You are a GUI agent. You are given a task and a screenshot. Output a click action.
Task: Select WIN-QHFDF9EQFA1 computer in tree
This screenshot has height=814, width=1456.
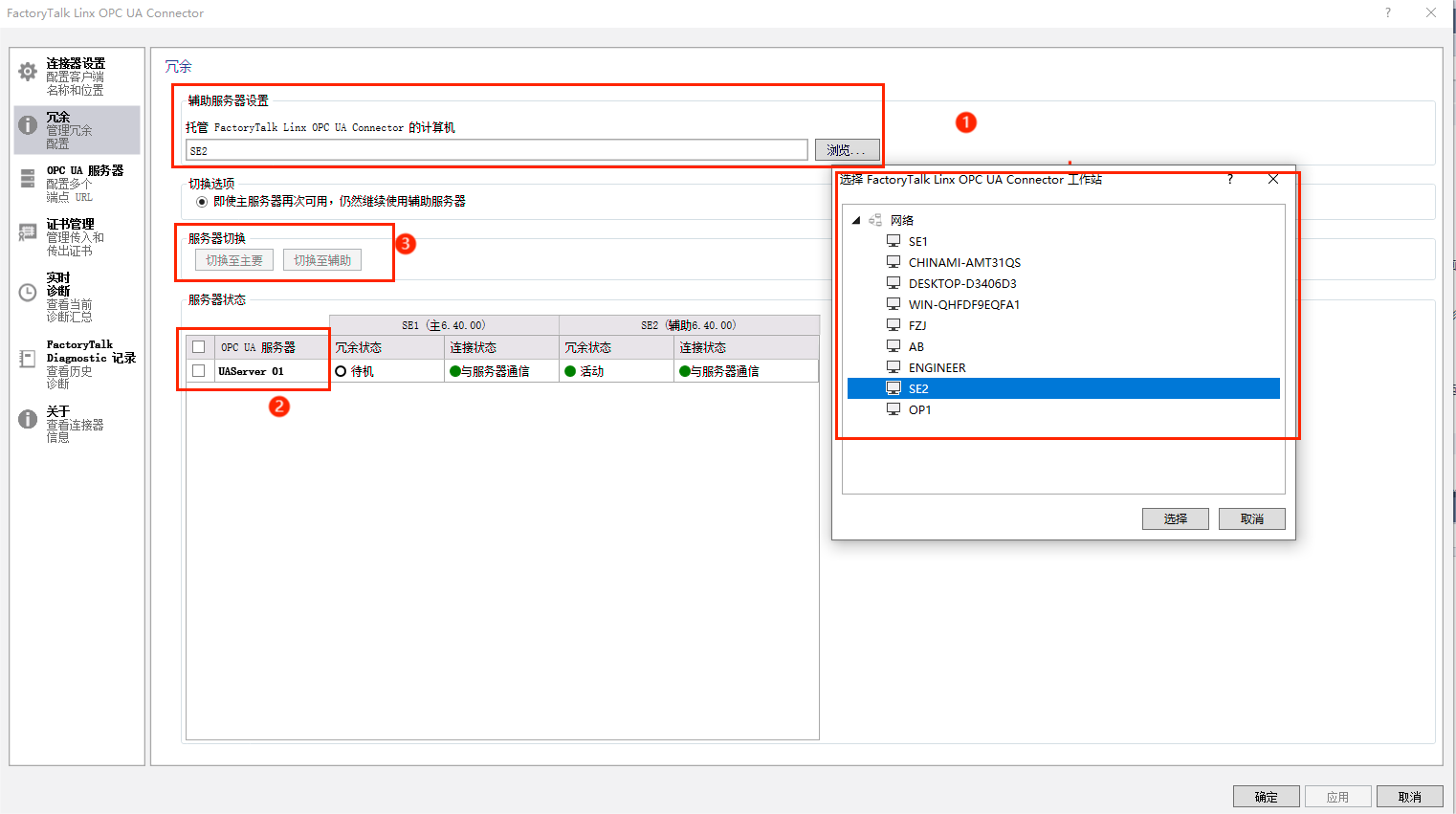pyautogui.click(x=964, y=304)
